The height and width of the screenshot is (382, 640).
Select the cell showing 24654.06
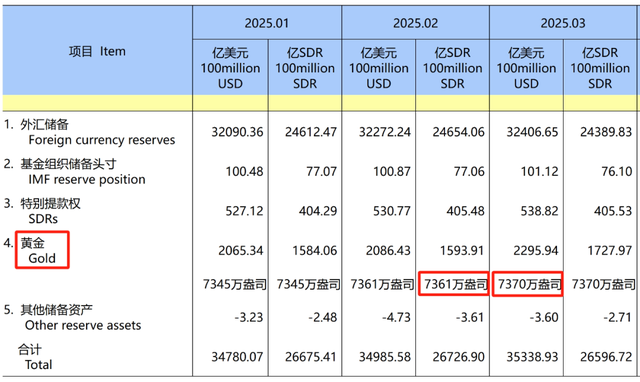coord(459,132)
